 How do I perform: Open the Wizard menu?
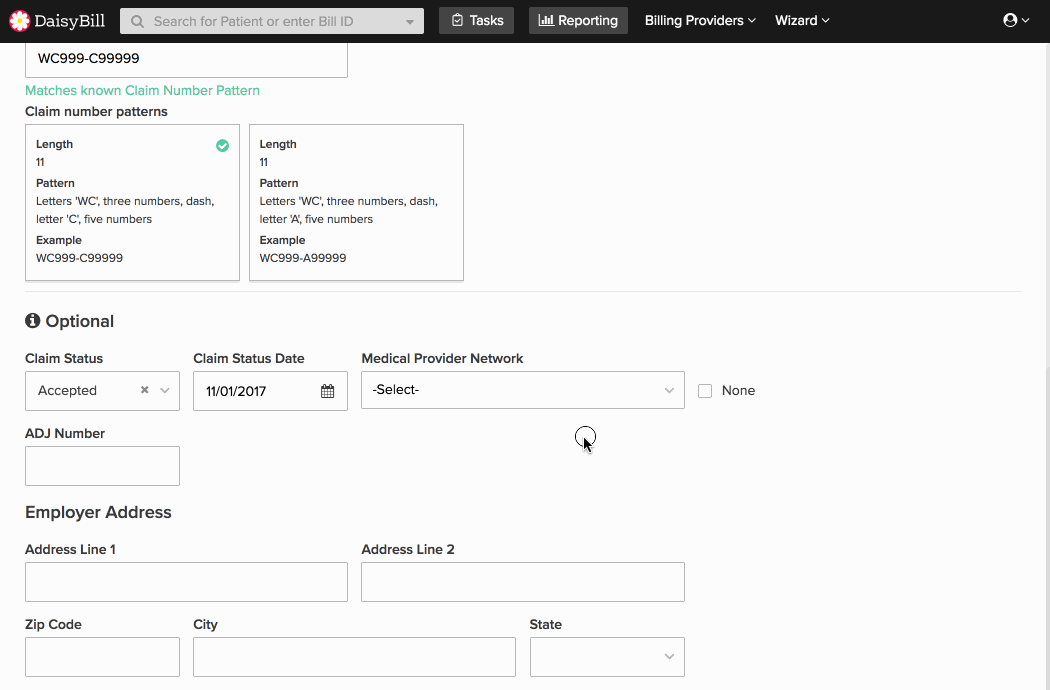[802, 20]
